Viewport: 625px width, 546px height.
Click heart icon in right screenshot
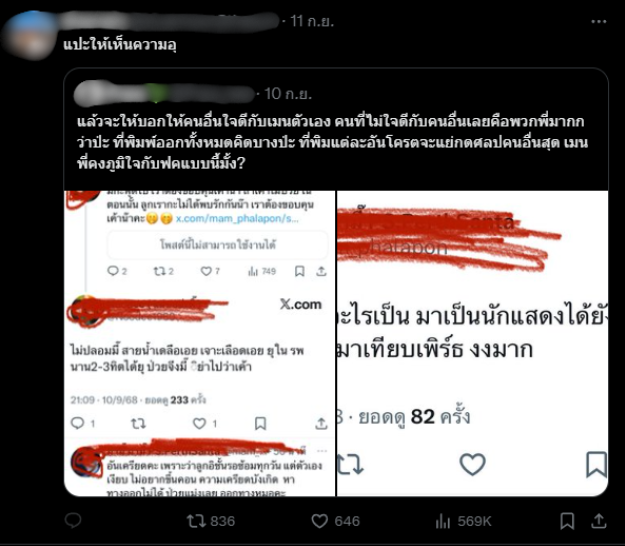(x=472, y=464)
